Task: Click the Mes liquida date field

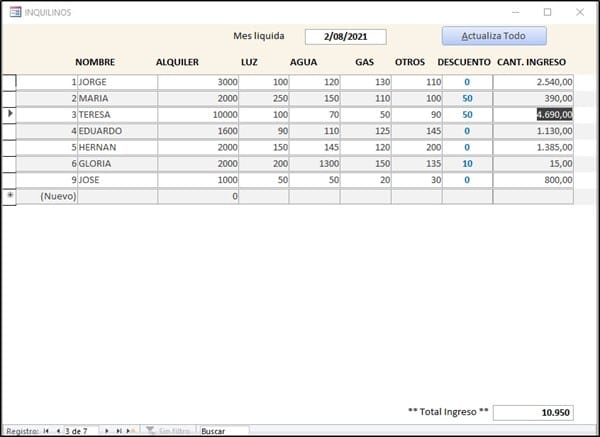Action: (x=344, y=37)
